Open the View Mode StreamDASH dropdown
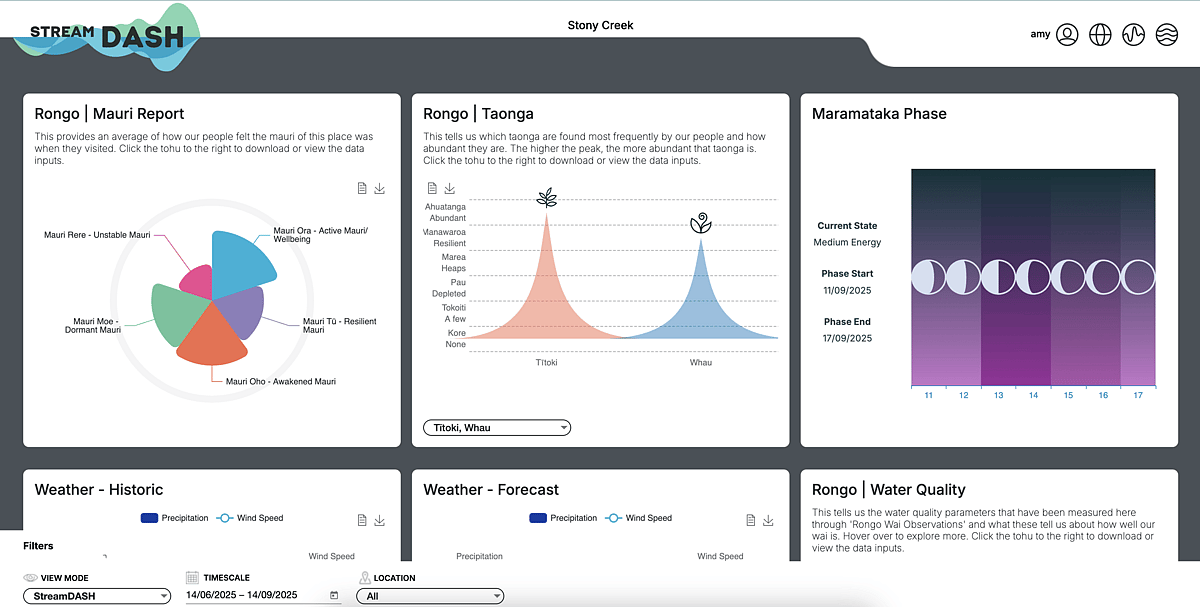Image resolution: width=1200 pixels, height=607 pixels. 96,596
